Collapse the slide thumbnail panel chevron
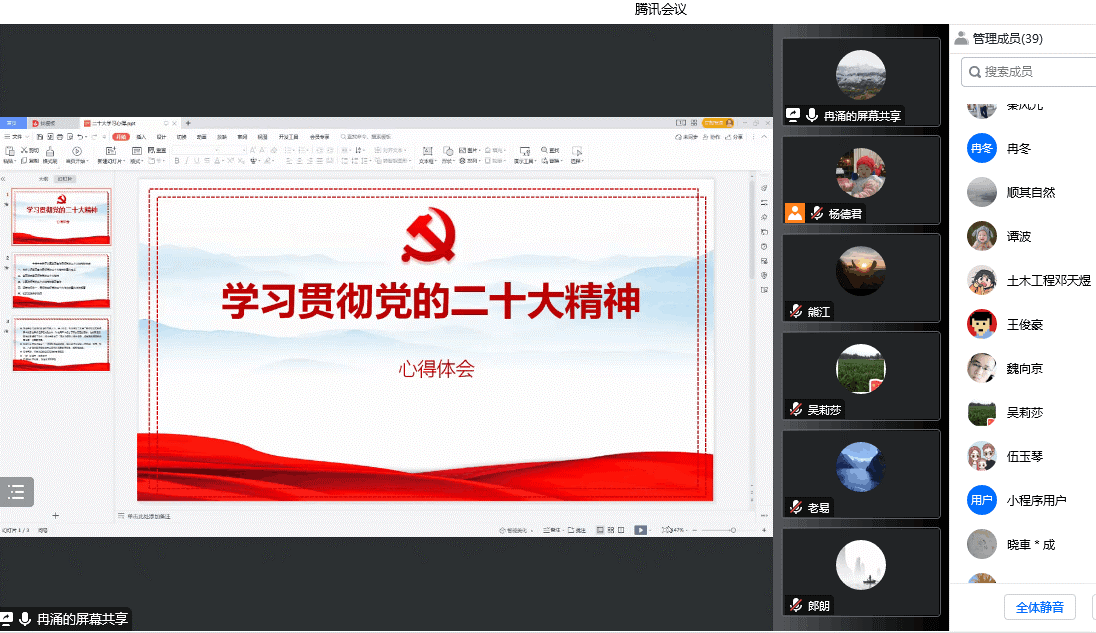This screenshot has height=633, width=1096. pyautogui.click(x=4, y=178)
